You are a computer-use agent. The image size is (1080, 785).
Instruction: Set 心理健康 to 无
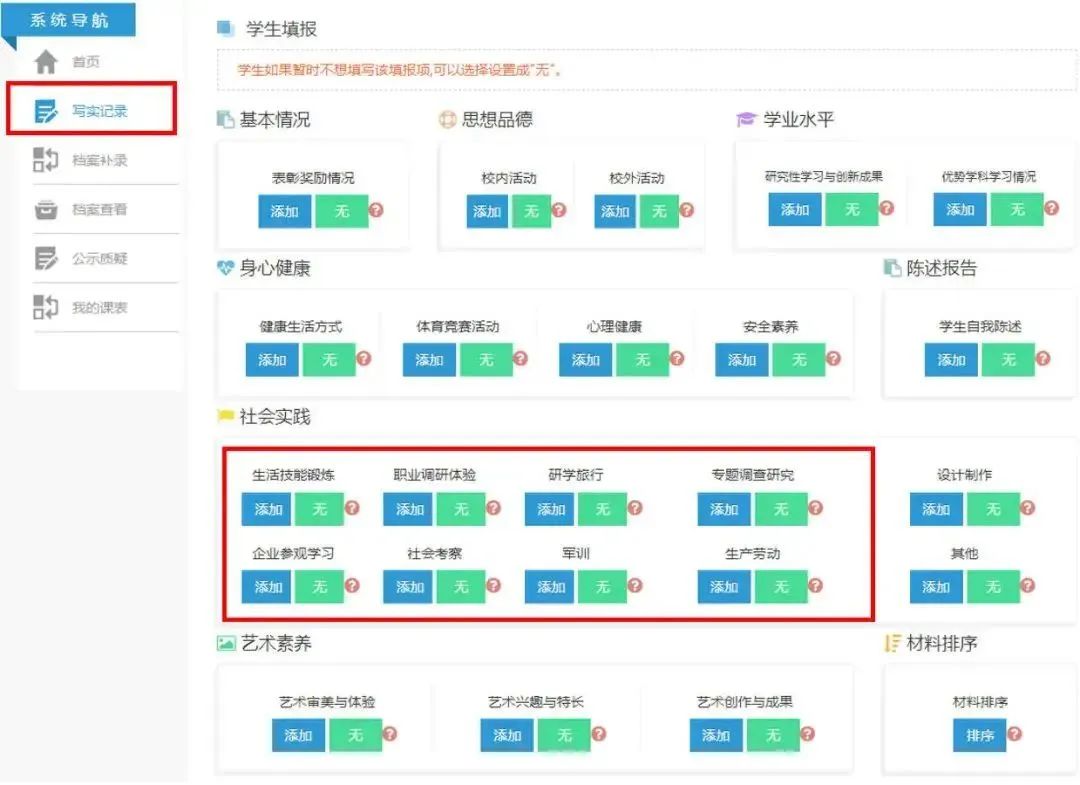[644, 360]
